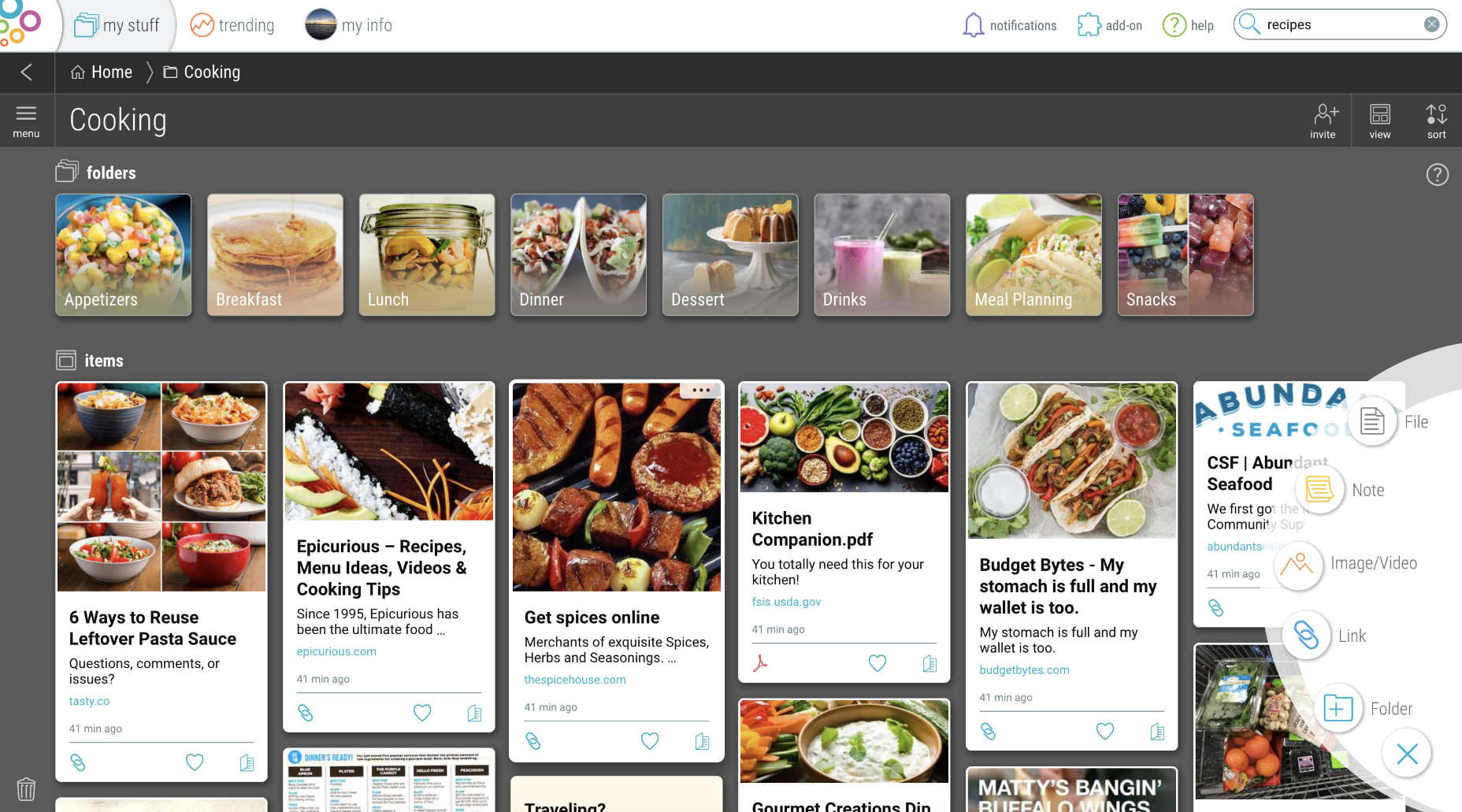
Task: Like the 6 Ways to Reuse Leftover Pasta Sauce card
Action: [x=195, y=762]
